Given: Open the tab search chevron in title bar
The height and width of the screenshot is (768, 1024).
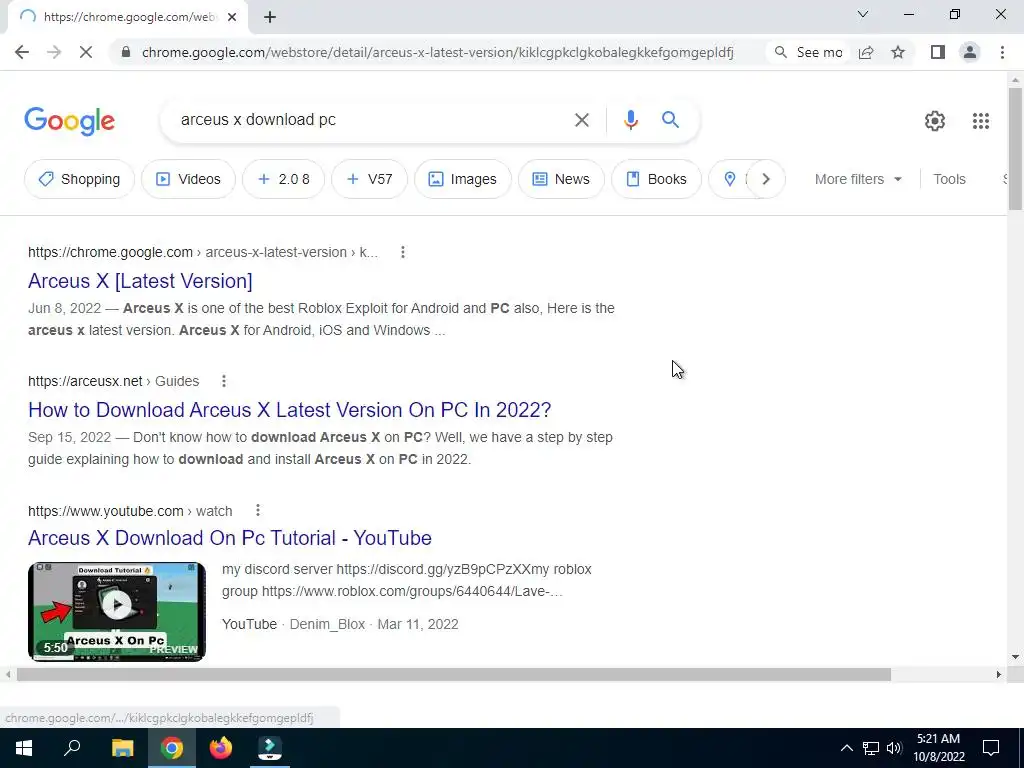Looking at the screenshot, I should tap(863, 14).
